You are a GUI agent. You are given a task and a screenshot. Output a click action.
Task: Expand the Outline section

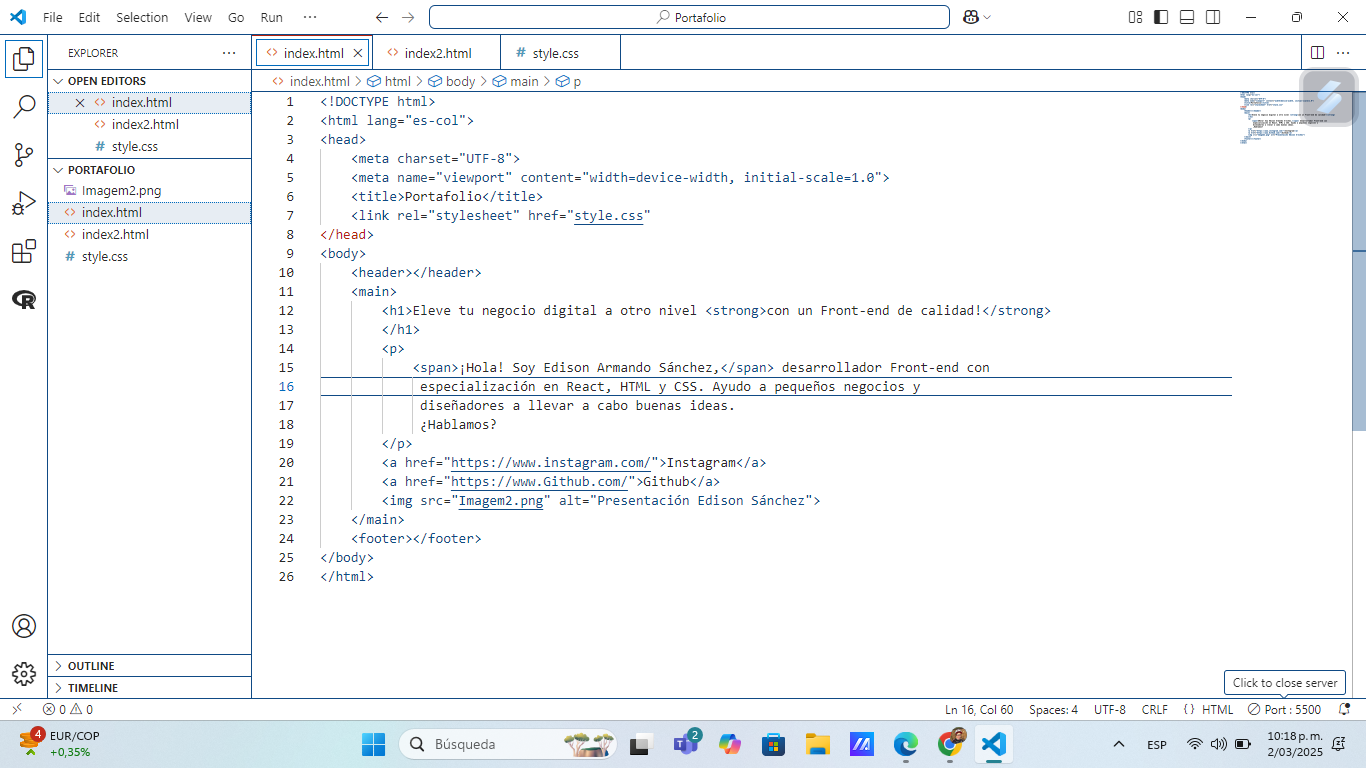pos(91,666)
